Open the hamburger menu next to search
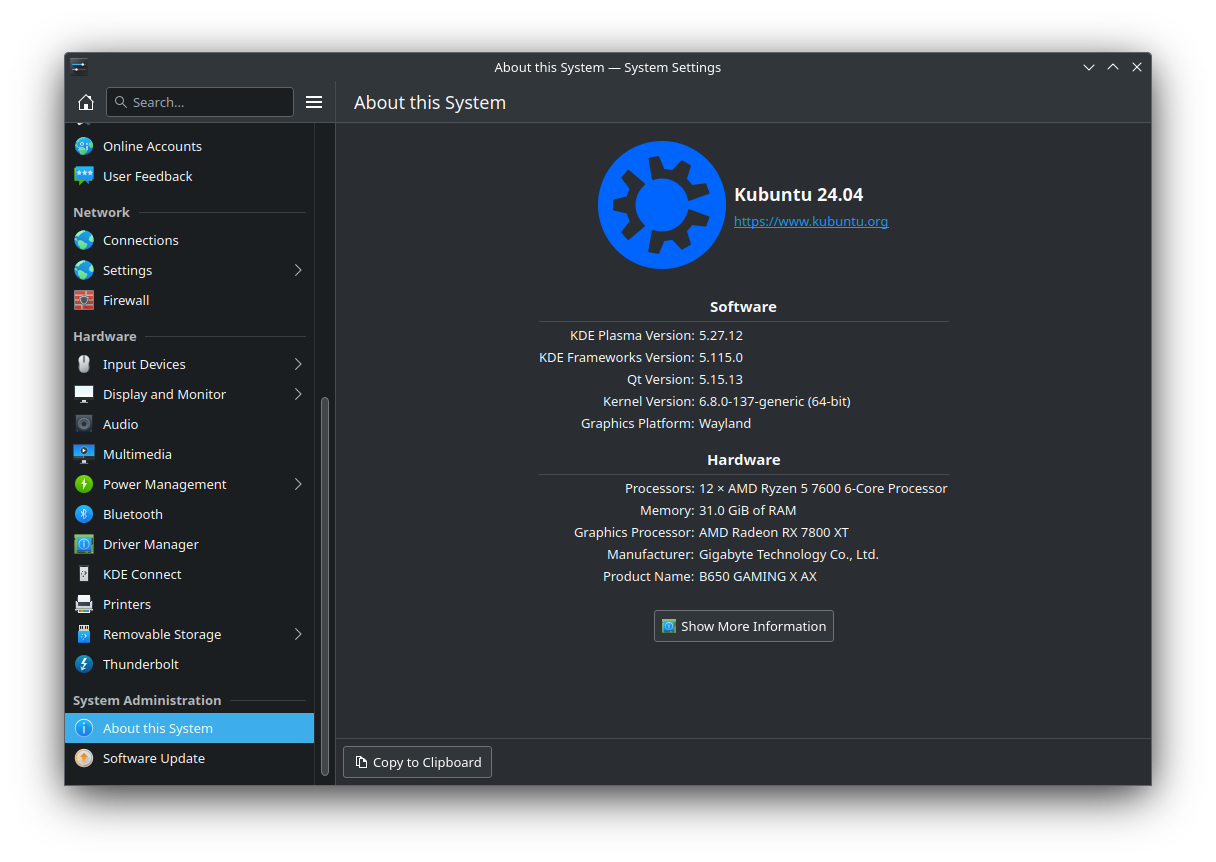Viewport: 1216px width, 862px height. pos(314,102)
